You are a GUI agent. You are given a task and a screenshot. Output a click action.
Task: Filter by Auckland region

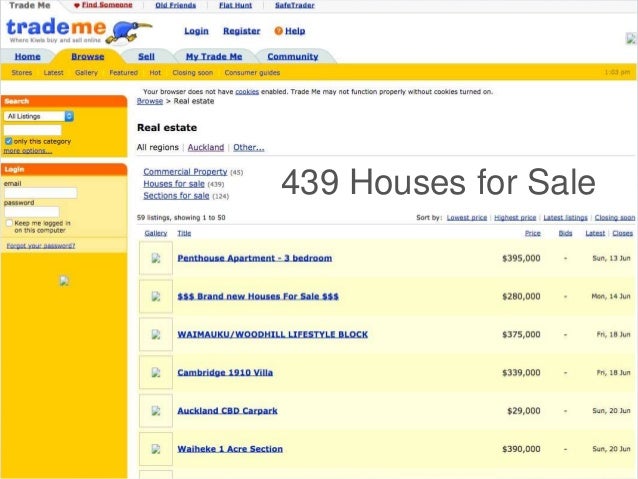point(205,147)
